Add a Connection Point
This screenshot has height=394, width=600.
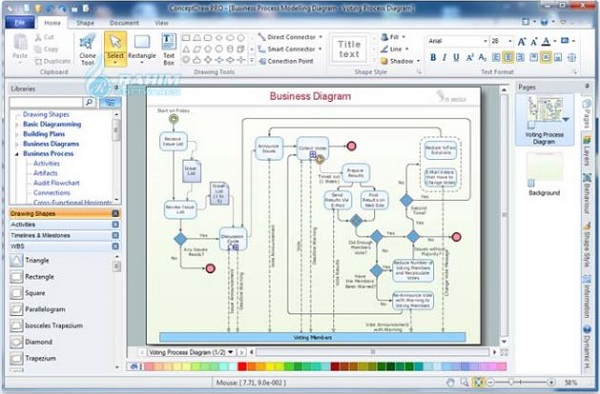[286, 61]
